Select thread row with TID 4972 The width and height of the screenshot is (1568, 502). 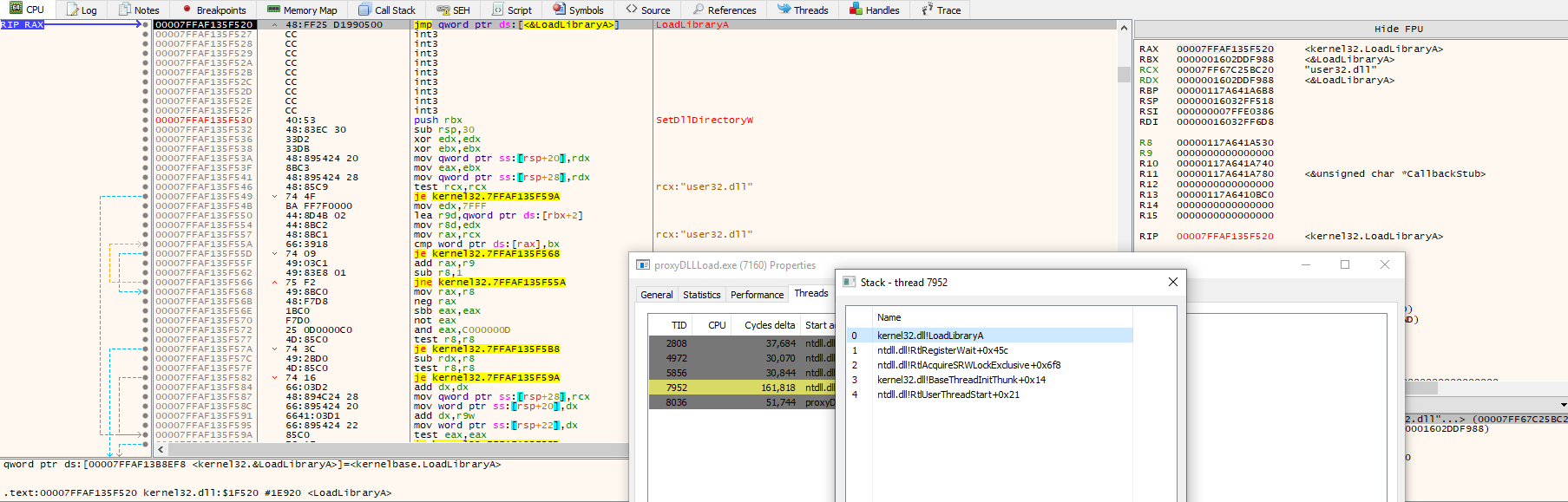tap(742, 358)
